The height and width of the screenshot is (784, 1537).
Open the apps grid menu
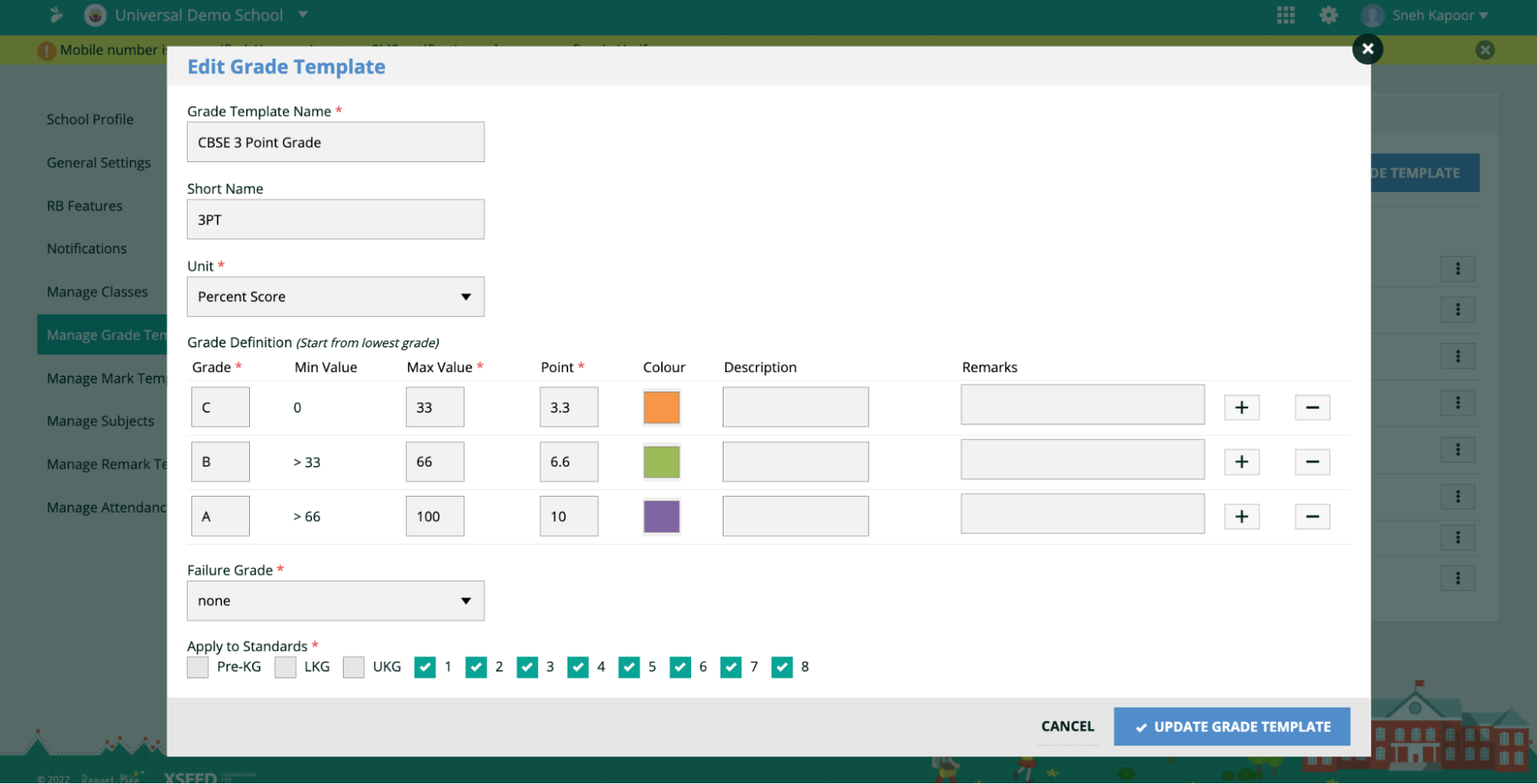[x=1286, y=15]
